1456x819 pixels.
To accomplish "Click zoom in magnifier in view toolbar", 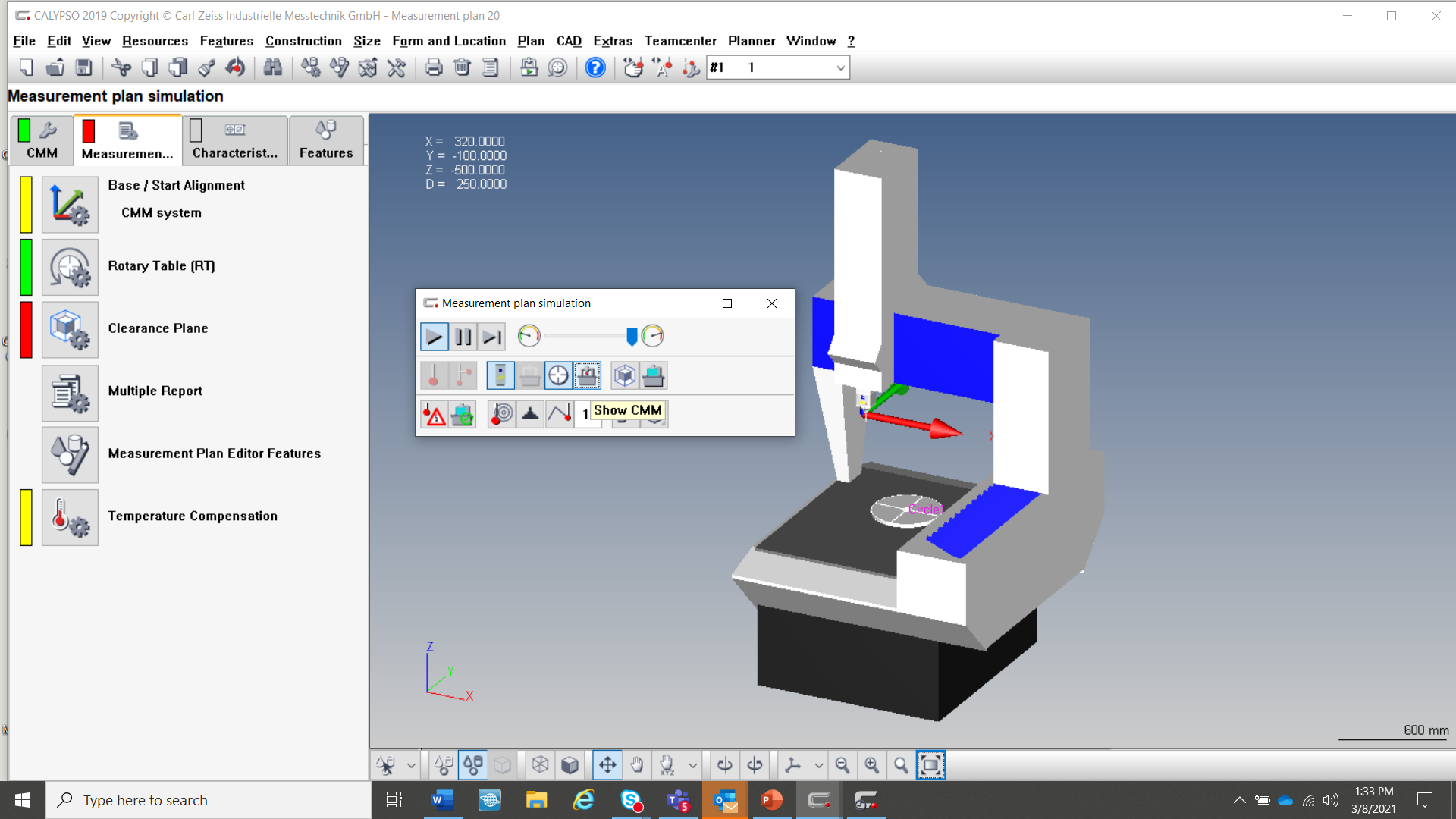I will pyautogui.click(x=871, y=765).
